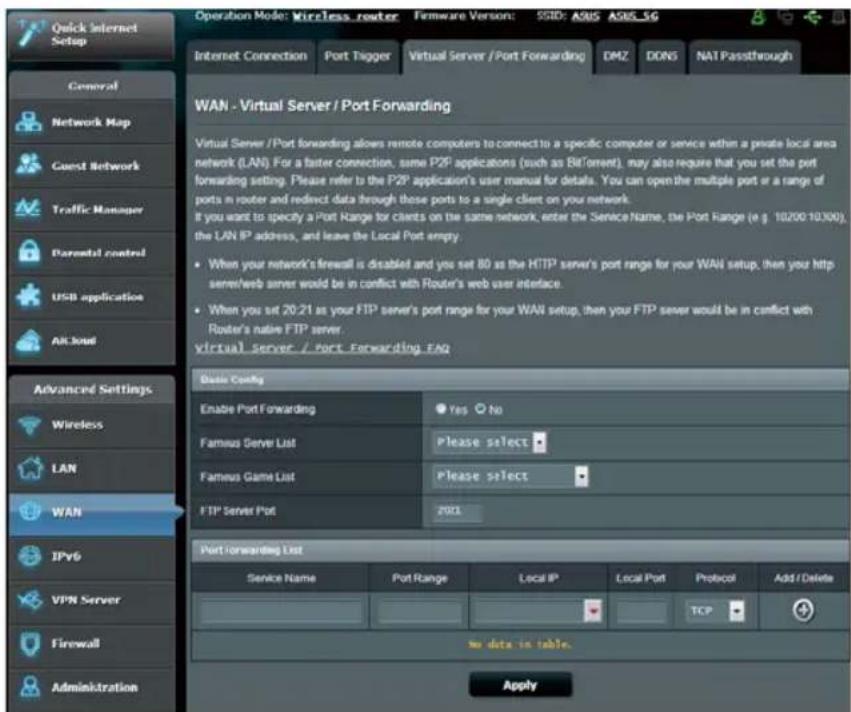This screenshot has width=851, height=712.
Task: Click the FTP Server Port field
Action: click(x=458, y=511)
